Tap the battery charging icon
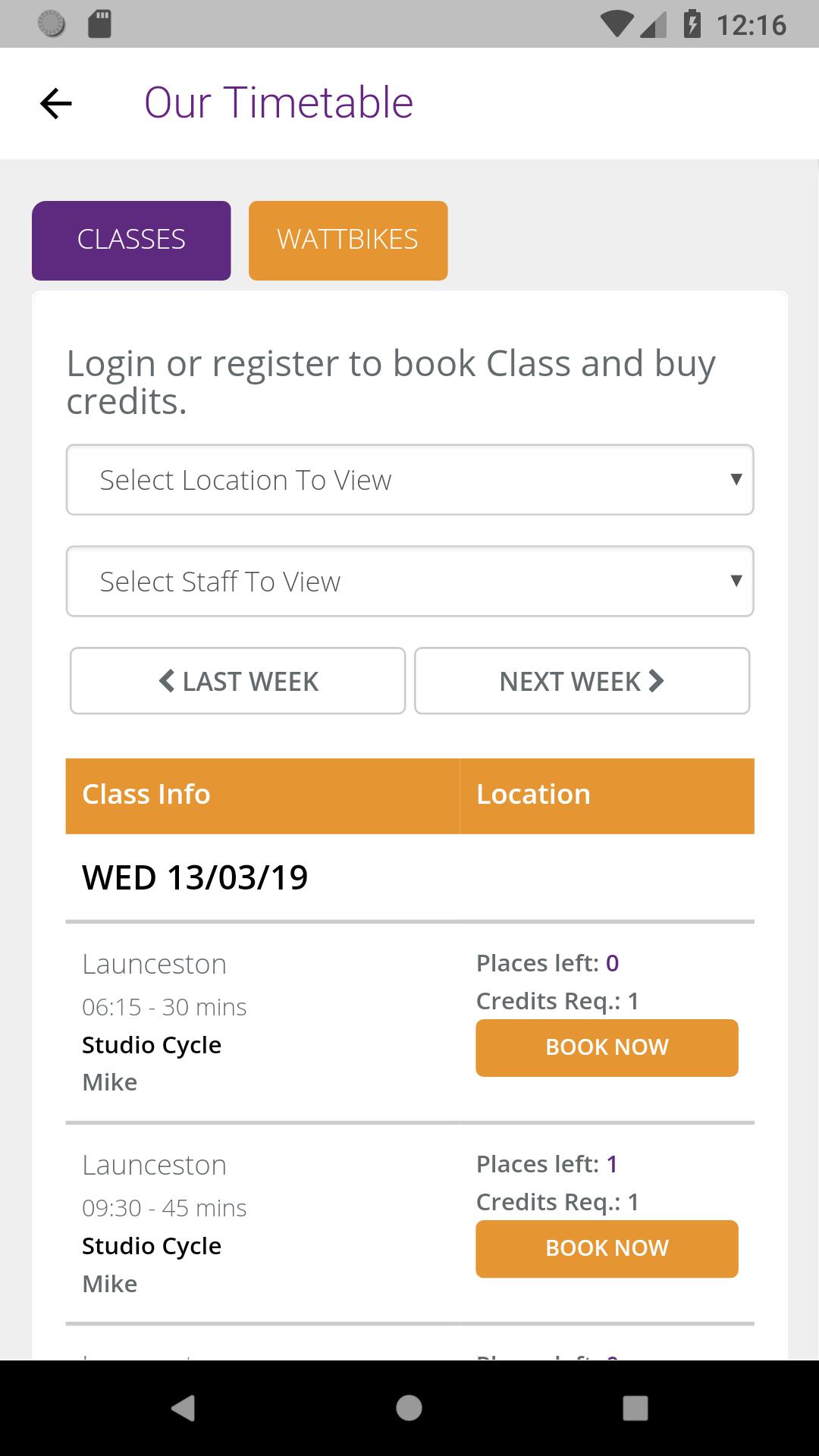 pyautogui.click(x=692, y=24)
